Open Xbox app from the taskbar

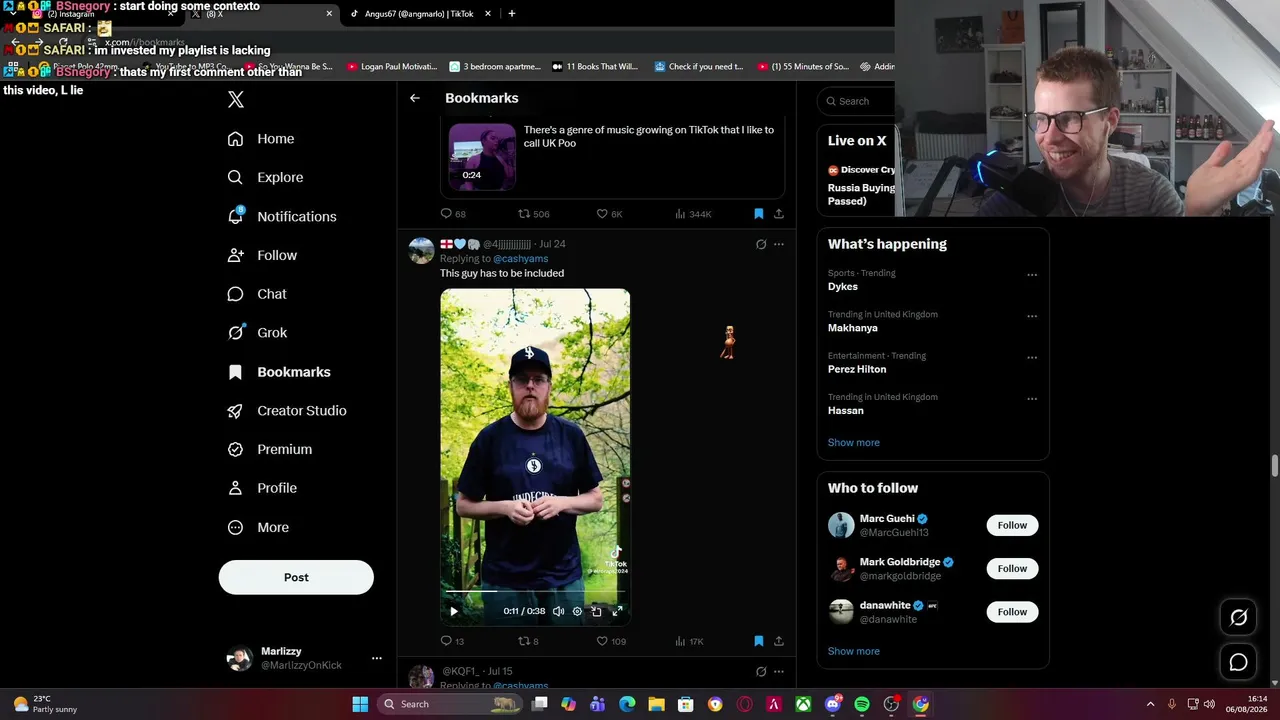click(x=803, y=704)
